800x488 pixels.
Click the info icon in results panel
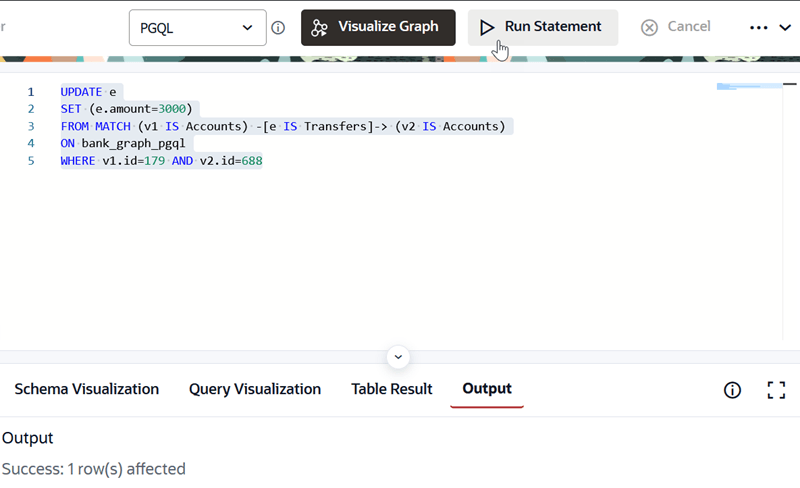coord(732,391)
